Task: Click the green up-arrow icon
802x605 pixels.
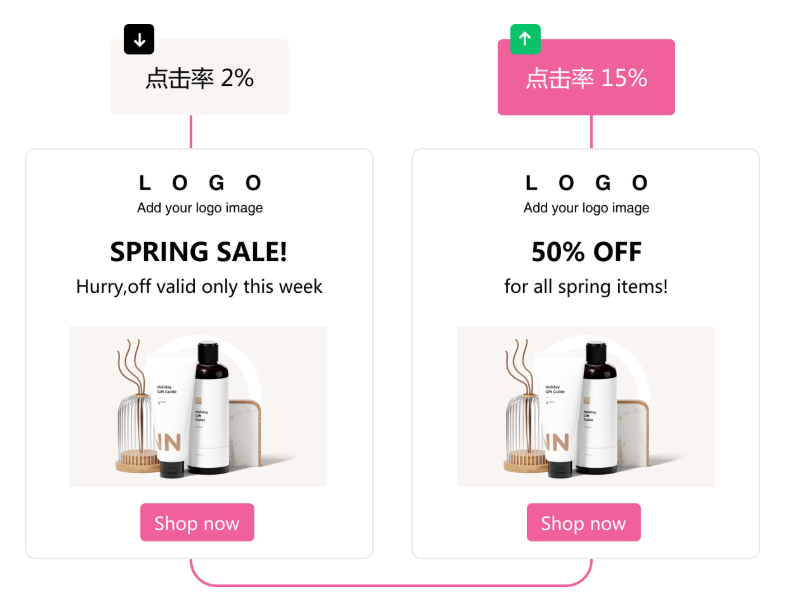Action: tap(525, 39)
